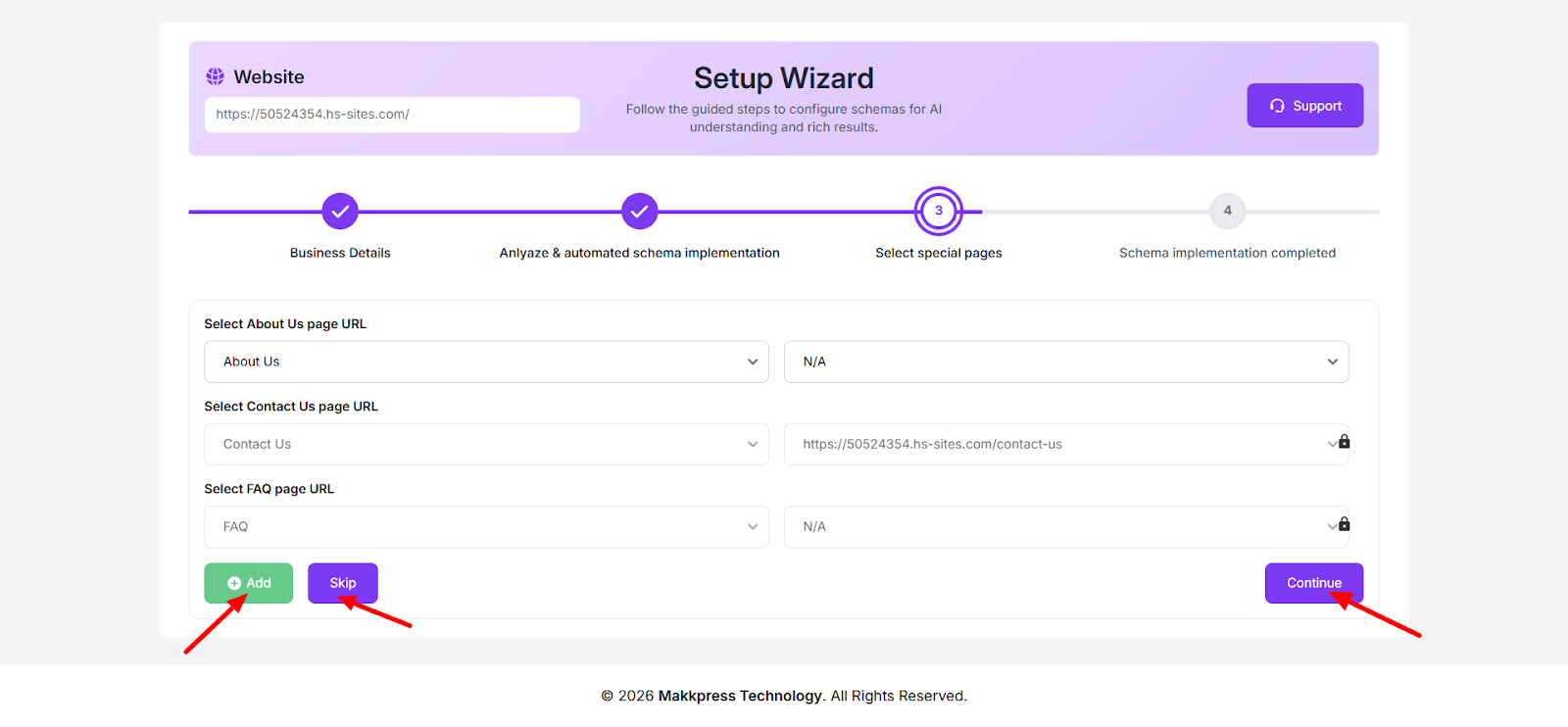1568x727 pixels.
Task: Click the globe icon beside Website
Action: (215, 76)
